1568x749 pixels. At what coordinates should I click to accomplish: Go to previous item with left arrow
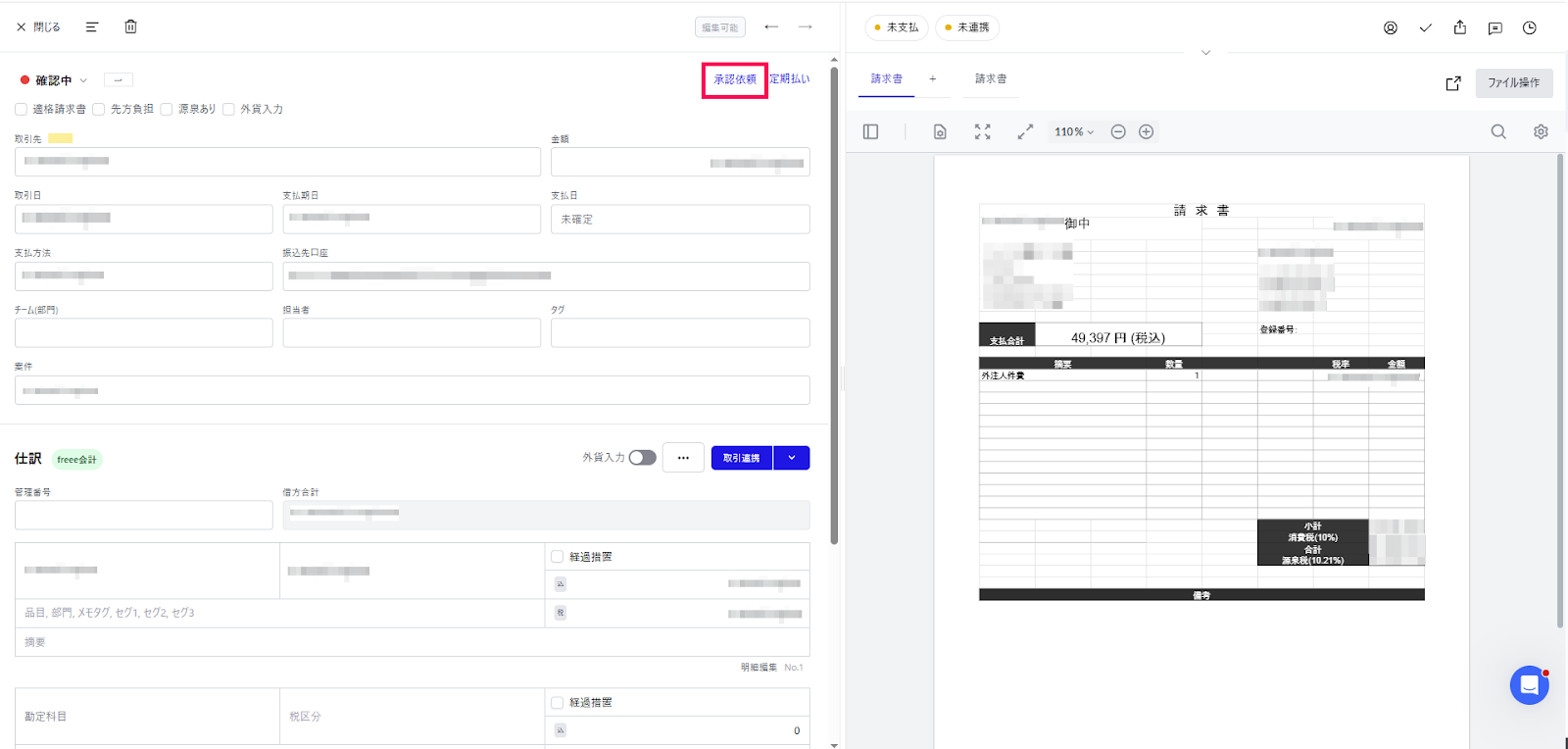[771, 26]
